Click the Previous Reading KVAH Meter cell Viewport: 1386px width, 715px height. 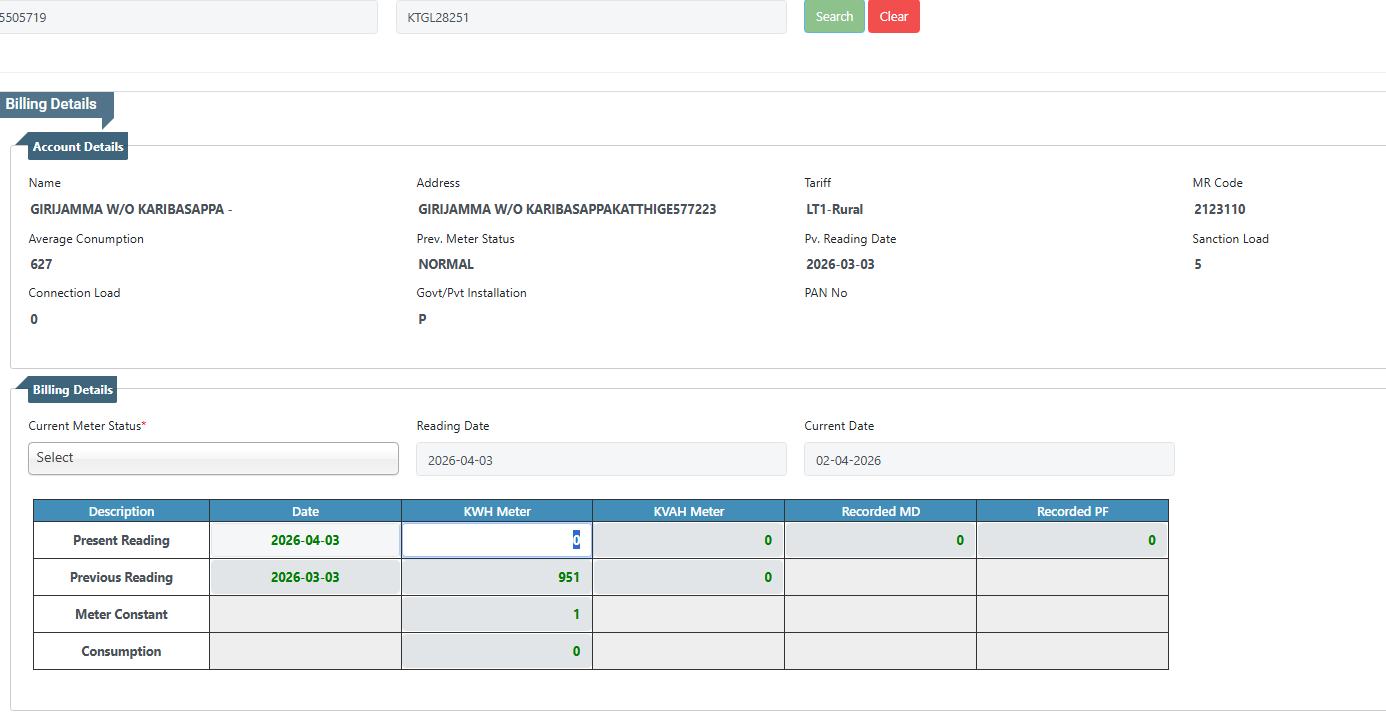[688, 578]
